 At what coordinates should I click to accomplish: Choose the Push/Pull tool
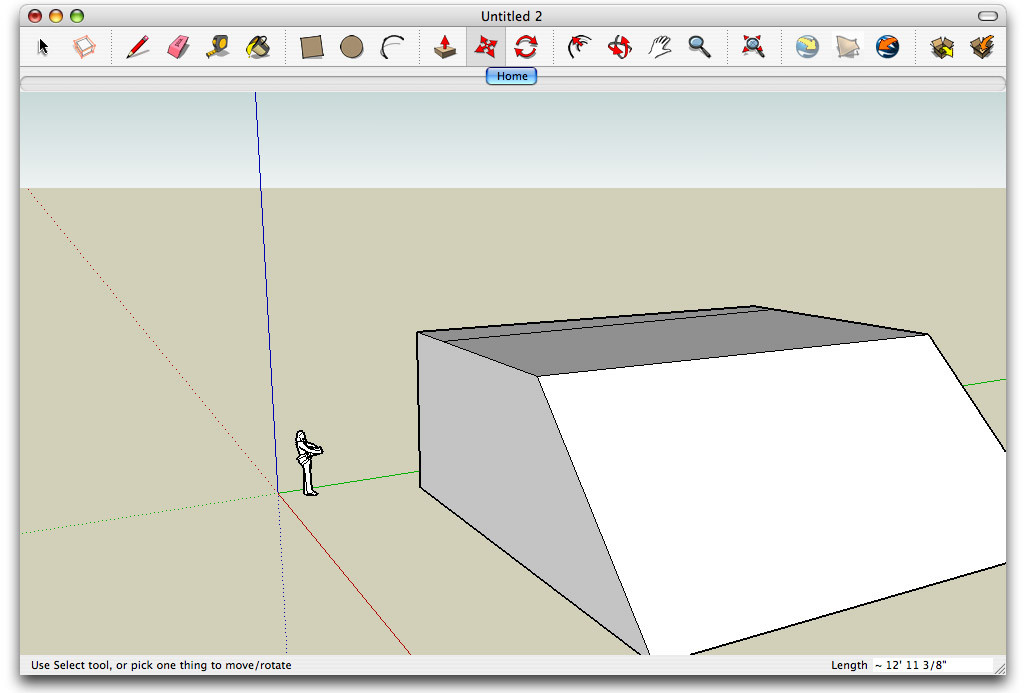444,46
